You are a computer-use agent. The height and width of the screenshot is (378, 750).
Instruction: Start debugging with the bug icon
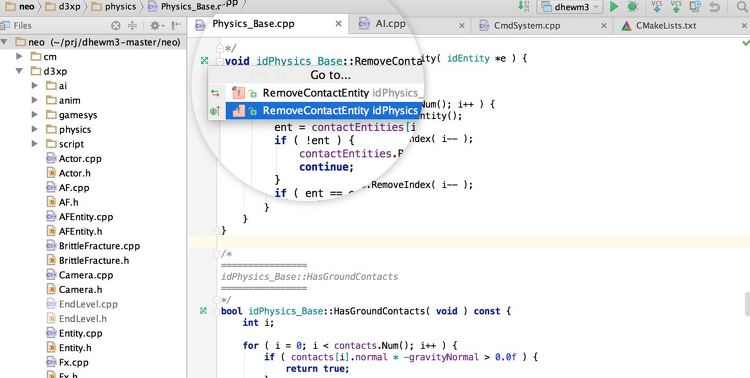632,7
